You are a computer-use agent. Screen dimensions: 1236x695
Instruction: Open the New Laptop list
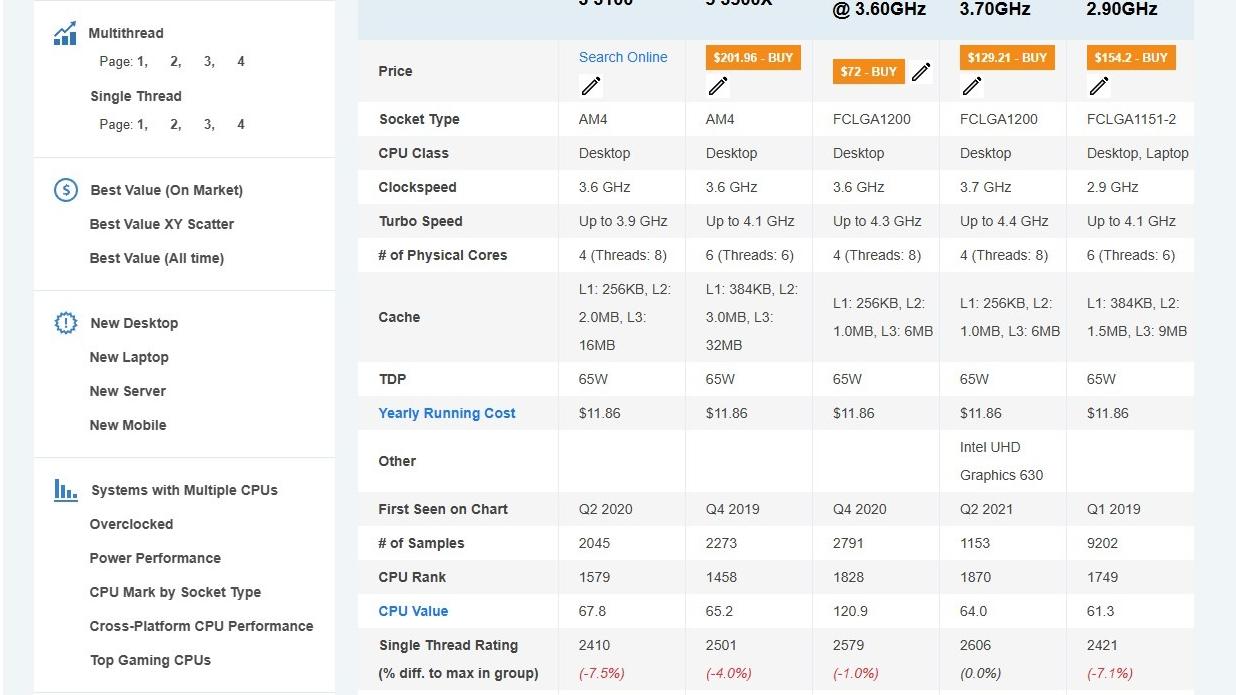(129, 357)
